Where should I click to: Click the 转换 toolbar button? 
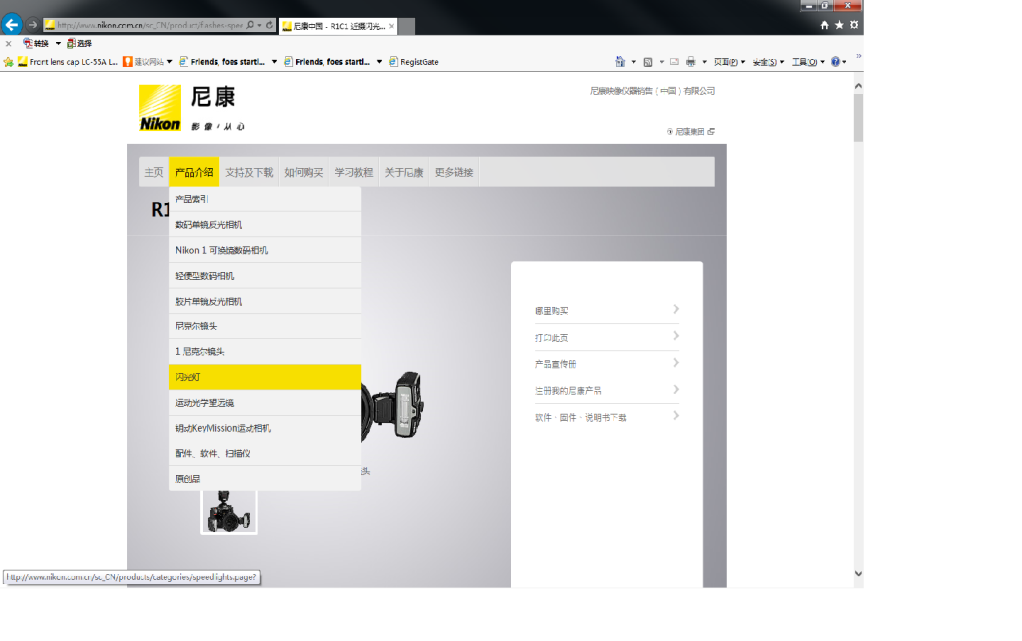tap(36, 44)
